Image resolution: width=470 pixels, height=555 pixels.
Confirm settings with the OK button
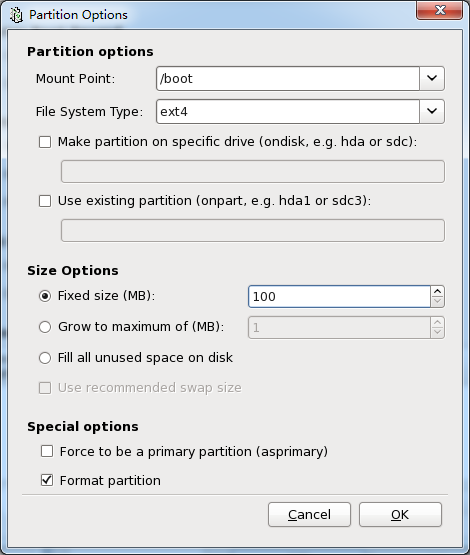(400, 514)
